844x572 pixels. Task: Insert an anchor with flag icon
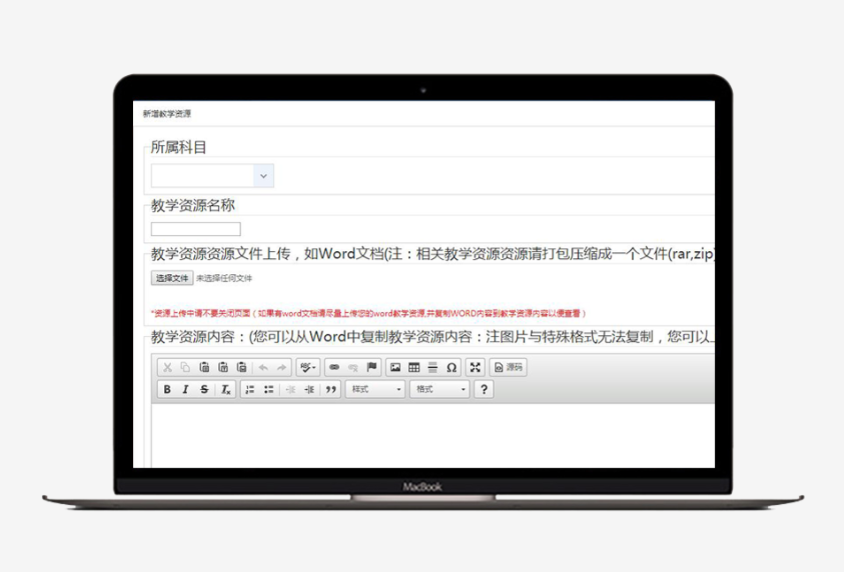371,368
